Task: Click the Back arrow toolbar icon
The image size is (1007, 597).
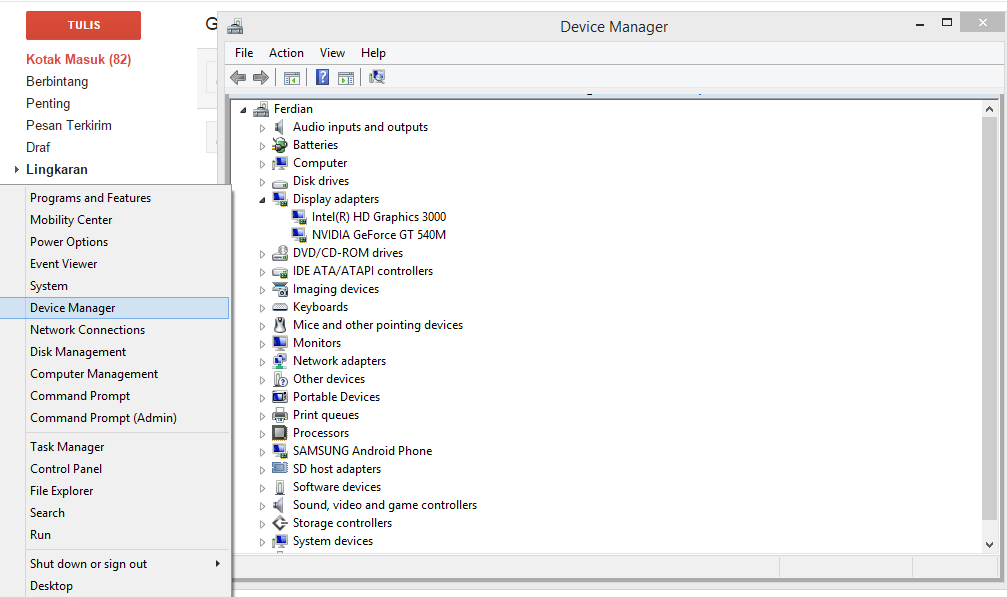Action: coord(238,78)
